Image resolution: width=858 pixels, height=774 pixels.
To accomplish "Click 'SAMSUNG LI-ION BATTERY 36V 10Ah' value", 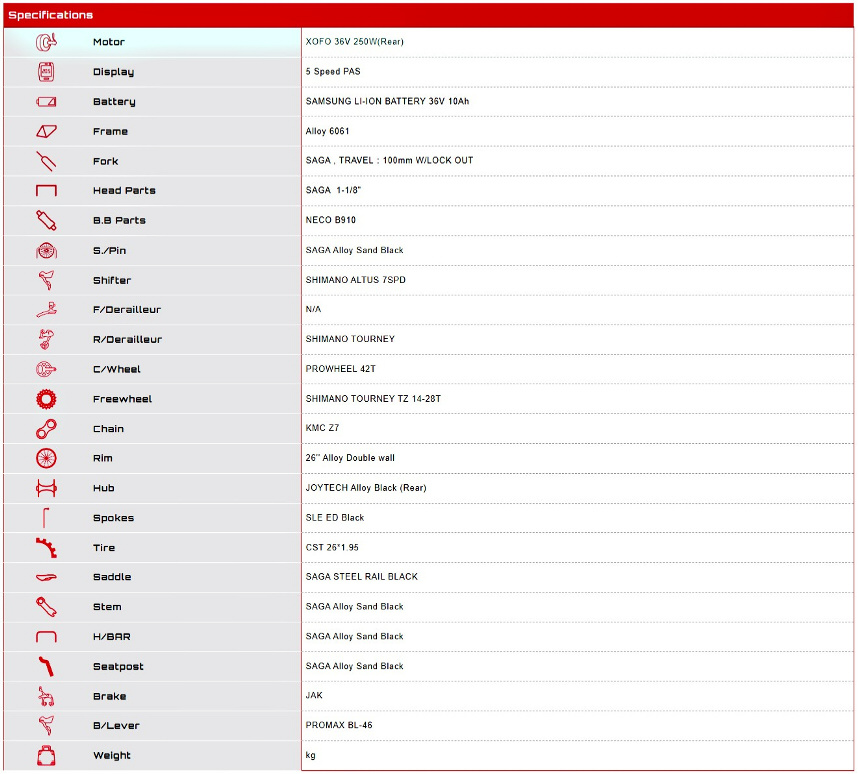I will [x=387, y=101].
